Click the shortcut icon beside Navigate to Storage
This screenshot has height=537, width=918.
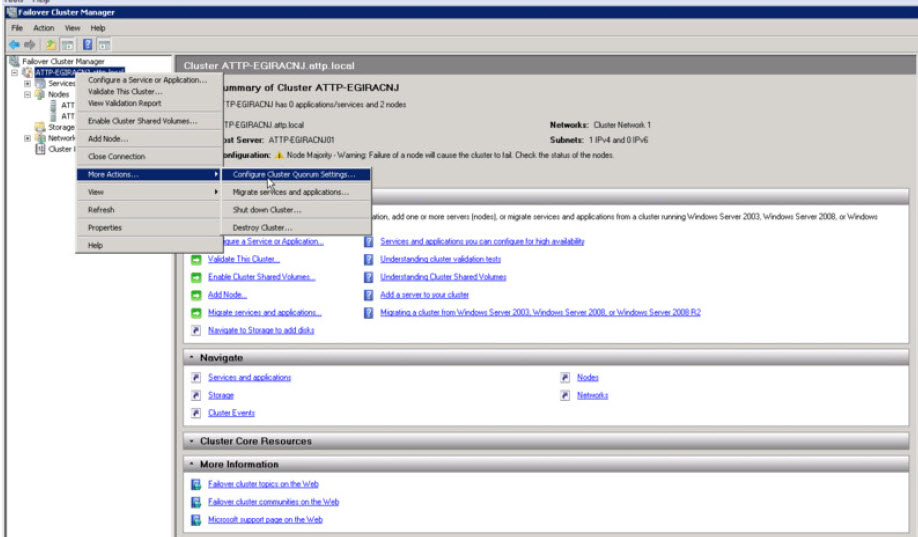click(x=196, y=330)
